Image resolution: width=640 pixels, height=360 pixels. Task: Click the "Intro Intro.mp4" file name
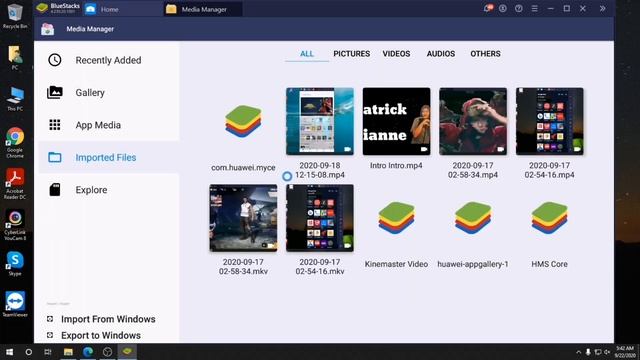pyautogui.click(x=396, y=165)
